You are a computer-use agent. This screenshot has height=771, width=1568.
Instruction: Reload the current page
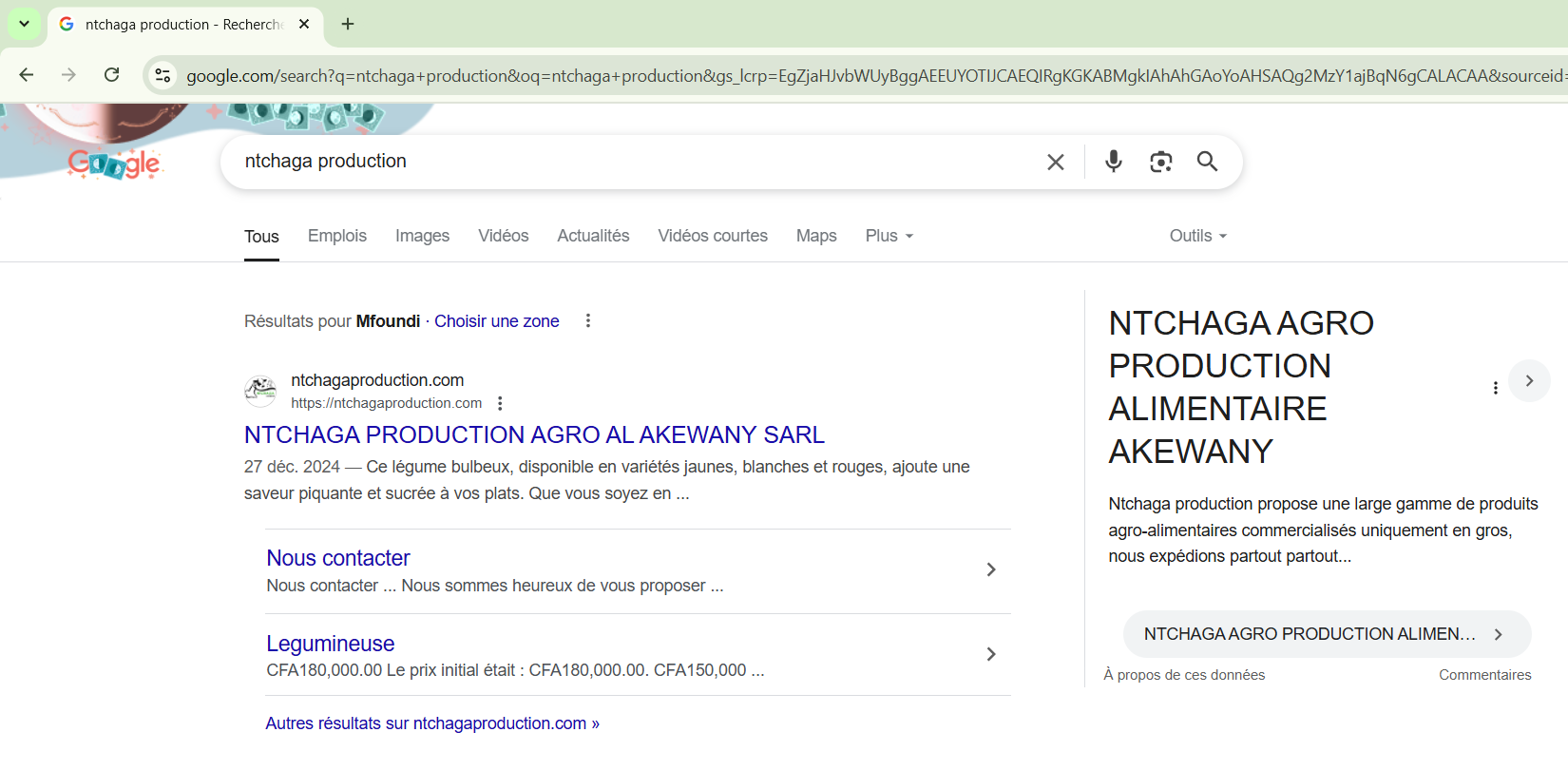111,74
